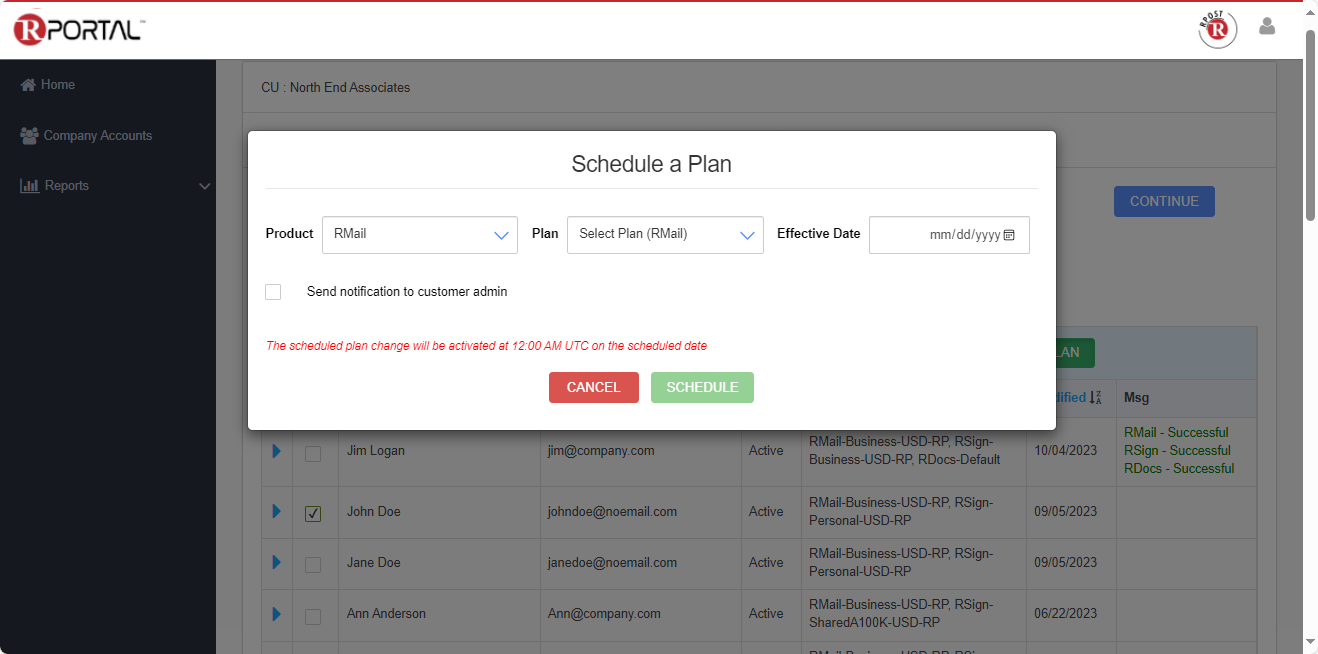The height and width of the screenshot is (654, 1318).
Task: Click the RPost circular badge icon
Action: tap(1217, 29)
